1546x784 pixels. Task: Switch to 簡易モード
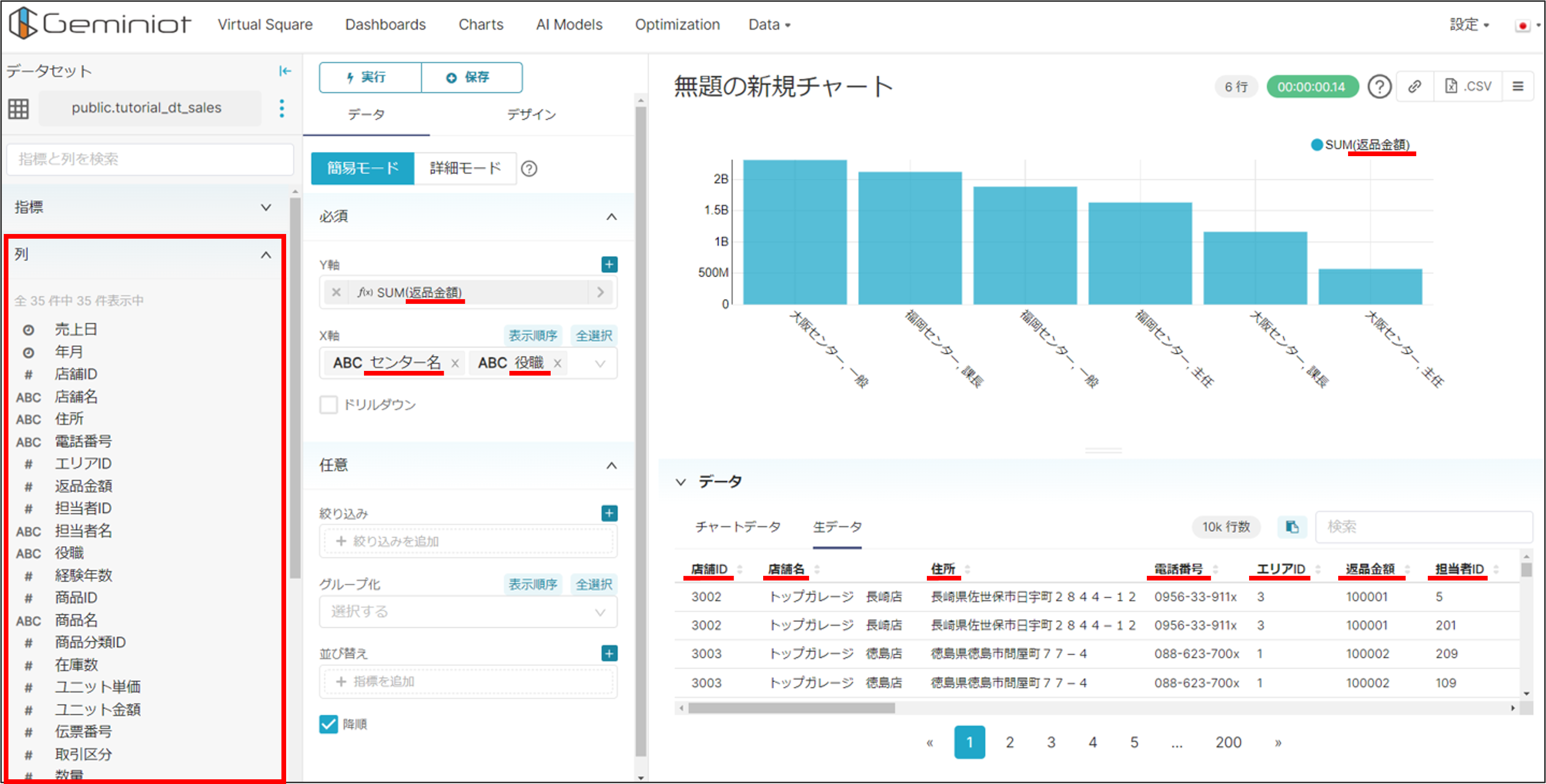point(363,168)
